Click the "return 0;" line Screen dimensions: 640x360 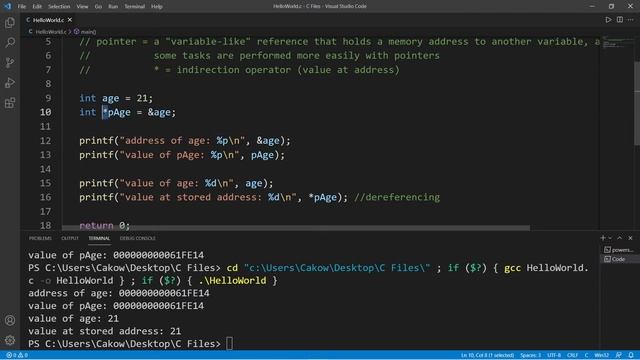(104, 225)
